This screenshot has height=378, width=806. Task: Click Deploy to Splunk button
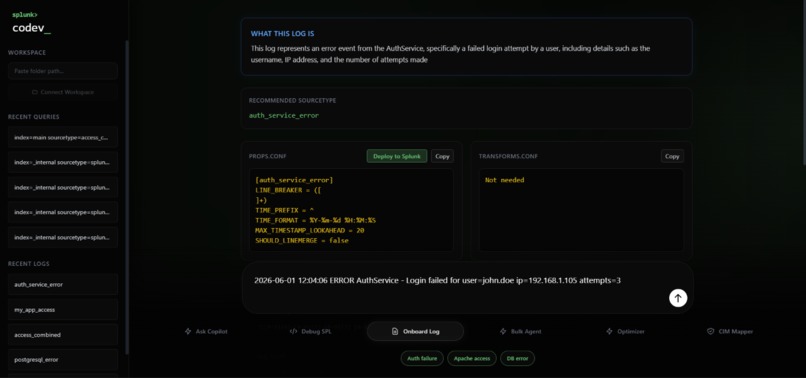pos(397,156)
